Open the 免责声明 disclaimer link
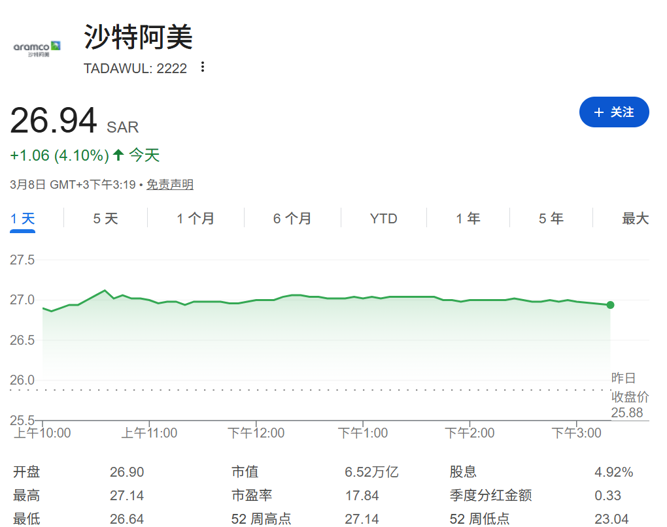 170,185
